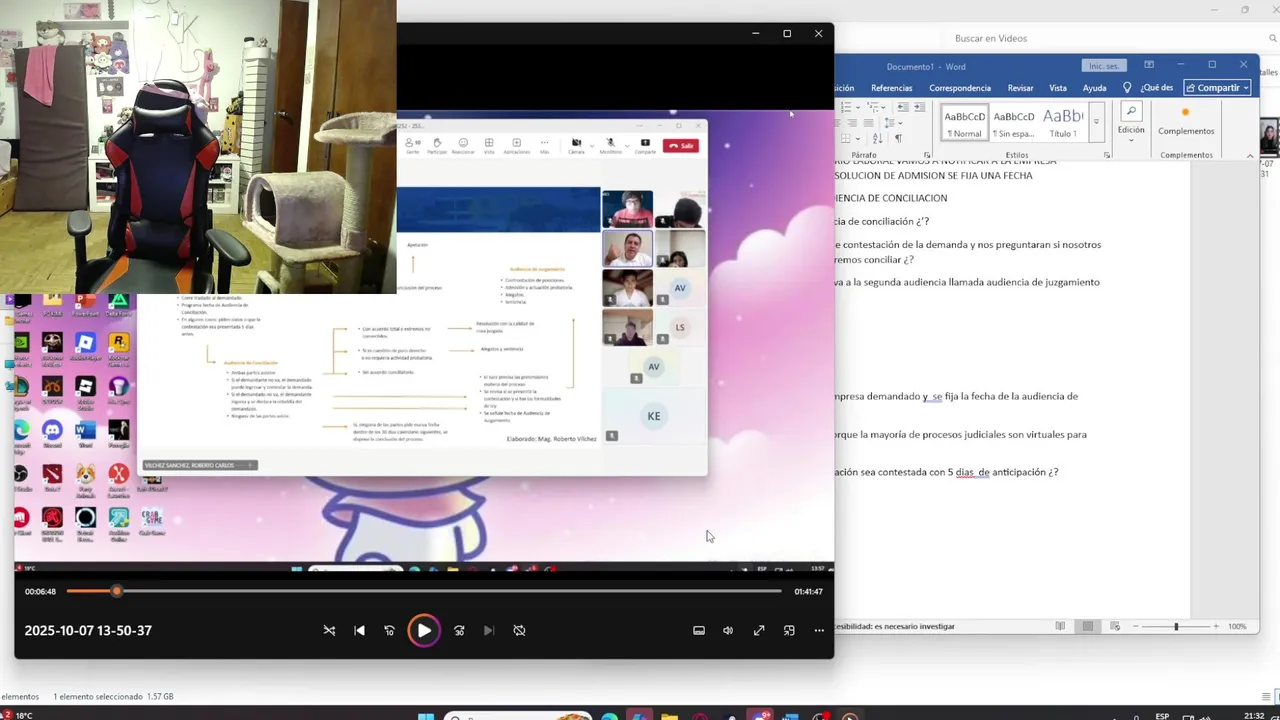Image resolution: width=1280 pixels, height=720 pixels.
Task: Open subtitles and captions icon in player
Action: point(699,631)
